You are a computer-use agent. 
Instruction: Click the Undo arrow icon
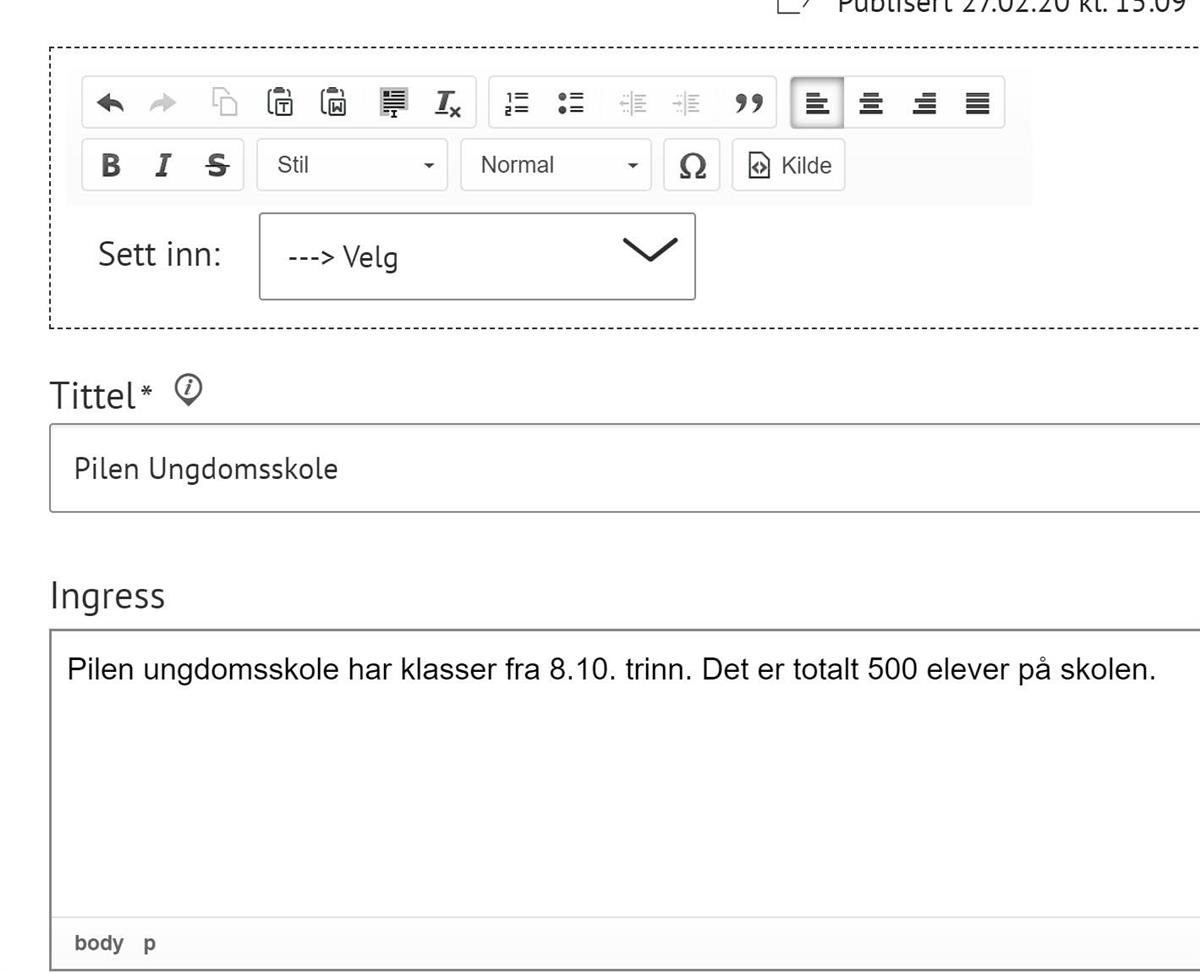110,103
